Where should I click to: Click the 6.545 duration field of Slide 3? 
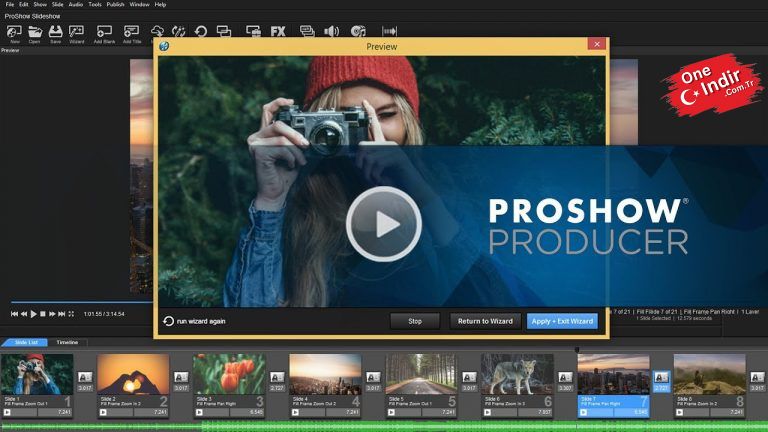pyautogui.click(x=249, y=412)
